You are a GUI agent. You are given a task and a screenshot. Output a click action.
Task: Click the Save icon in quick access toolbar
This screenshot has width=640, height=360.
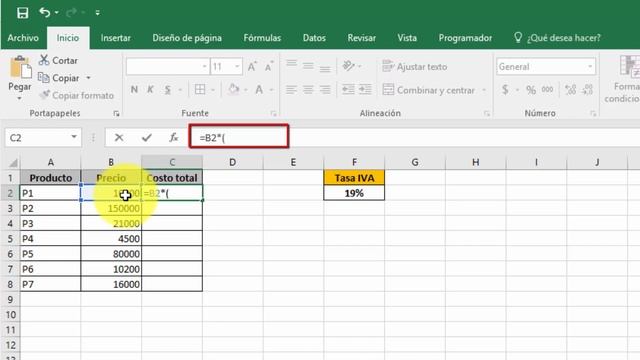point(22,13)
